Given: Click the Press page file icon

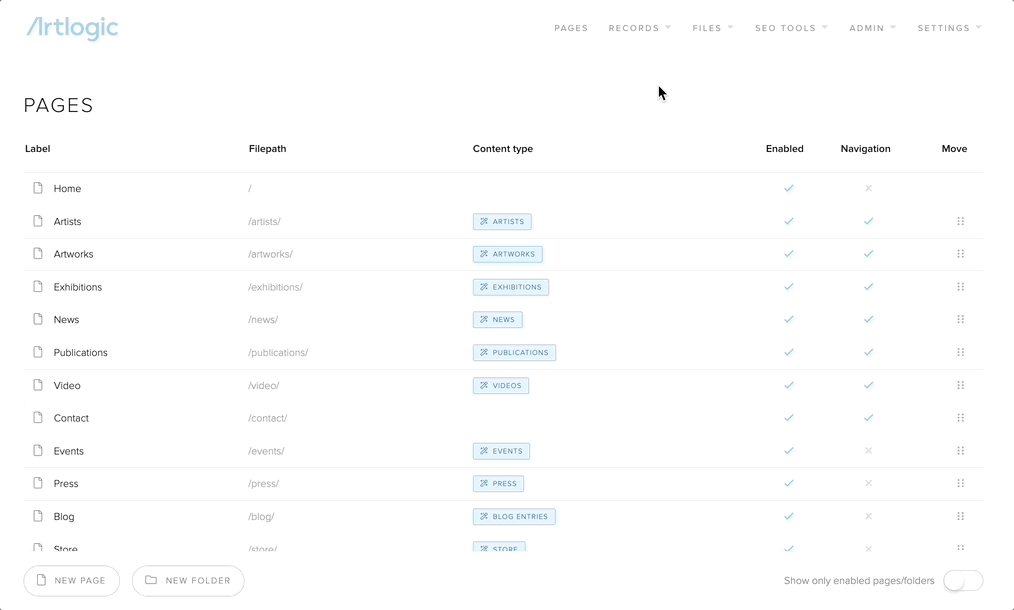Looking at the screenshot, I should click(x=38, y=483).
